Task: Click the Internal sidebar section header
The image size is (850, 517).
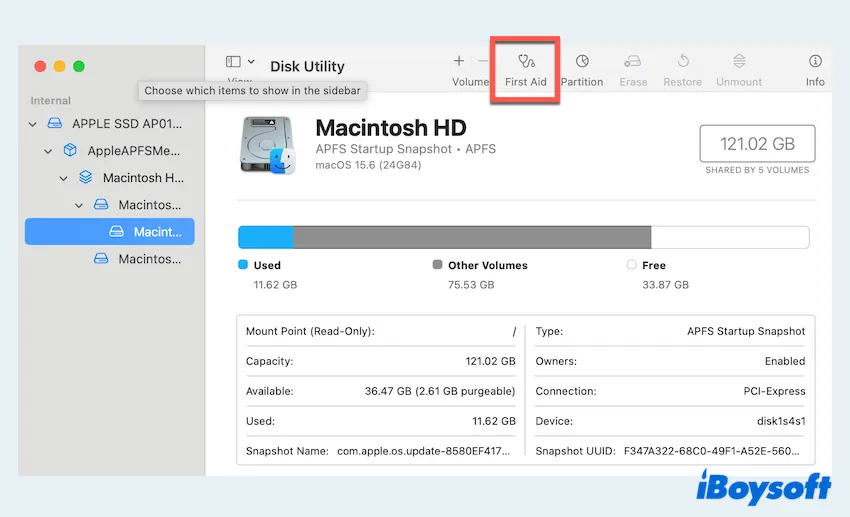Action: (x=50, y=101)
